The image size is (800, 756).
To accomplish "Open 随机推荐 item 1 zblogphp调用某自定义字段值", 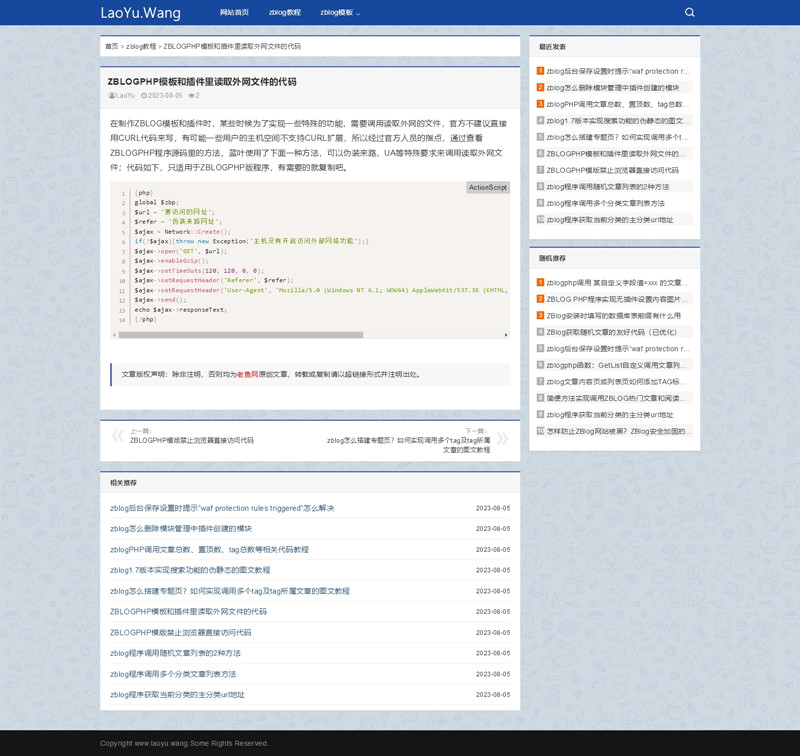I will tap(617, 283).
